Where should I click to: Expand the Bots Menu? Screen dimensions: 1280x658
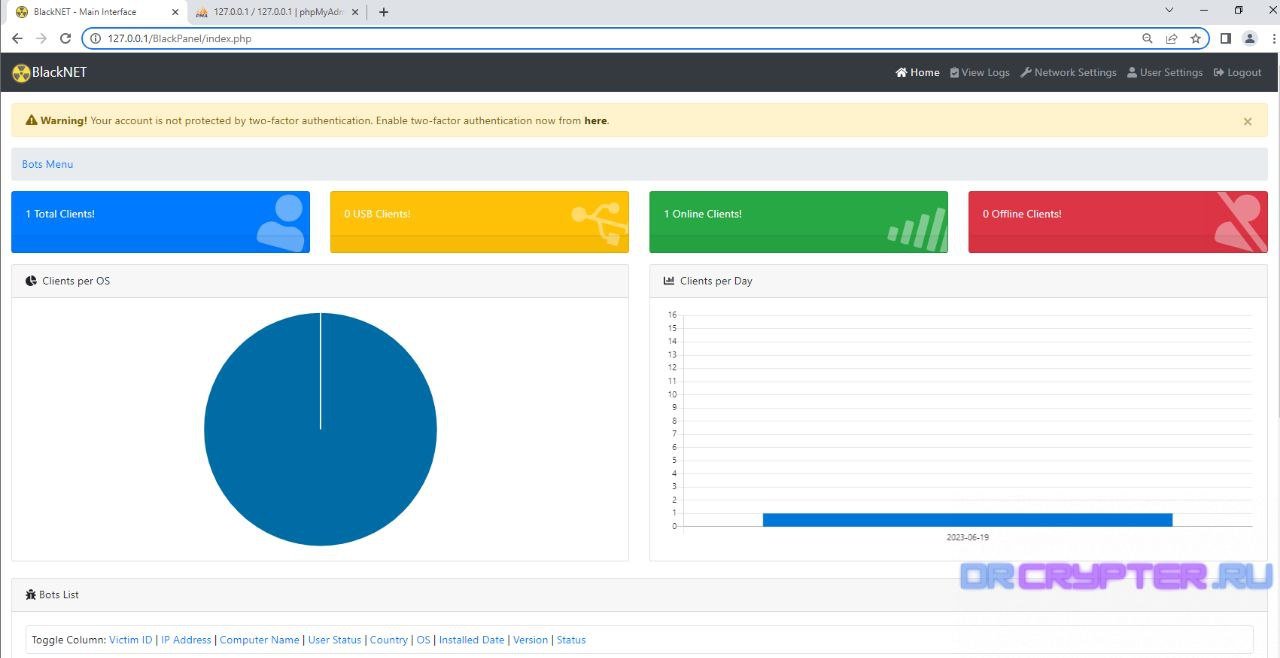pyautogui.click(x=47, y=164)
